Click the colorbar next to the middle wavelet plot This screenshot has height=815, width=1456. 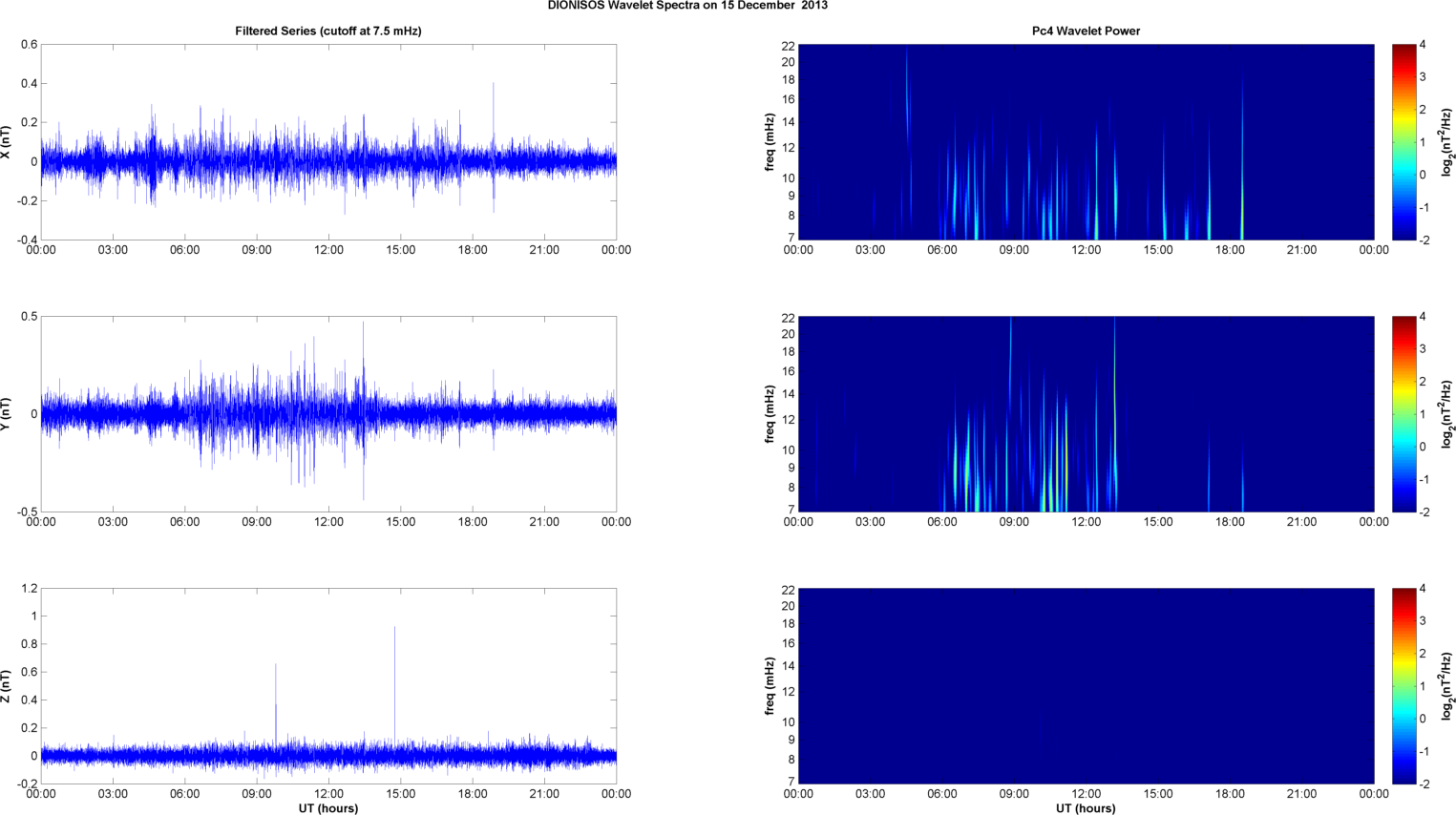pos(1403,414)
